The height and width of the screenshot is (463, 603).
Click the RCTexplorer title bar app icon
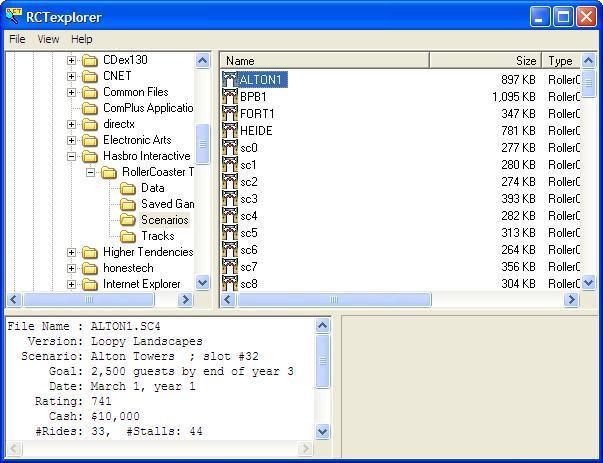13,17
